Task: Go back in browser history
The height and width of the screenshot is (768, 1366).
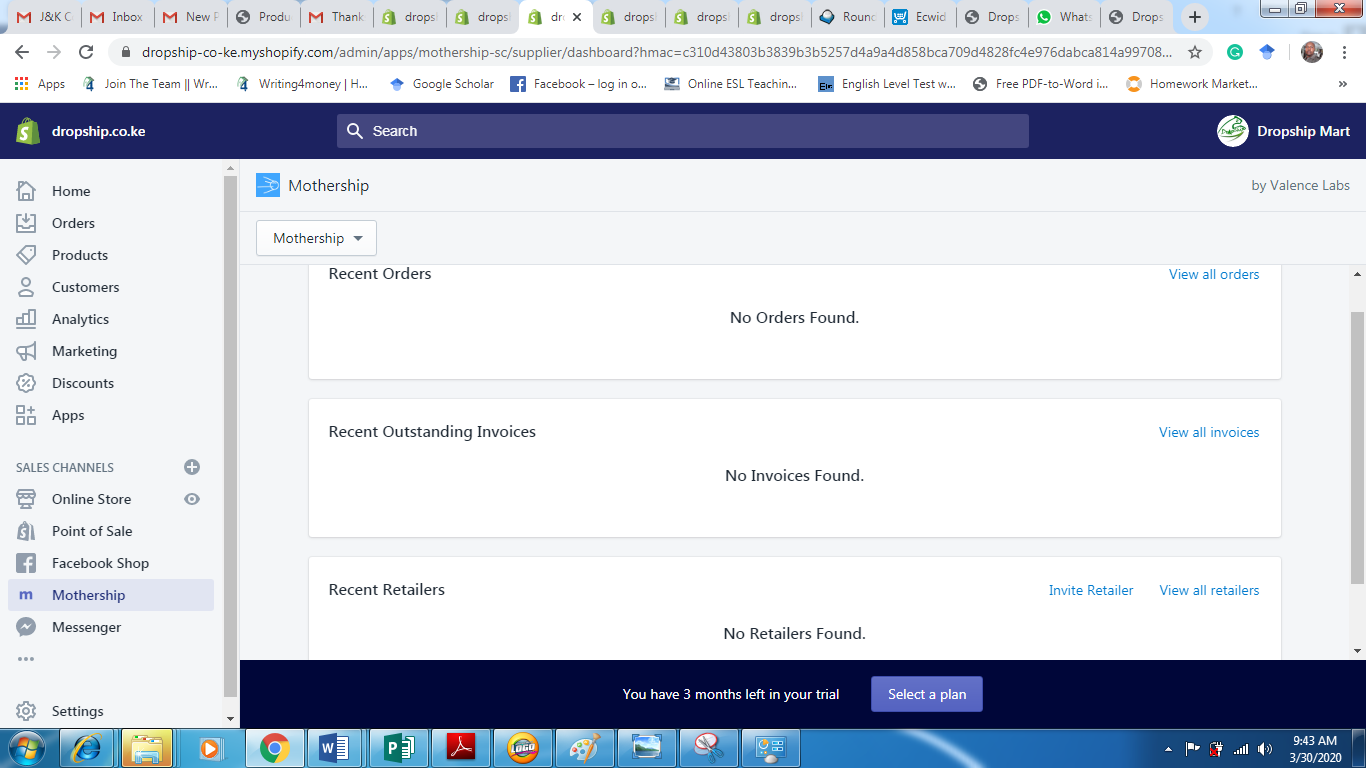Action: point(22,52)
